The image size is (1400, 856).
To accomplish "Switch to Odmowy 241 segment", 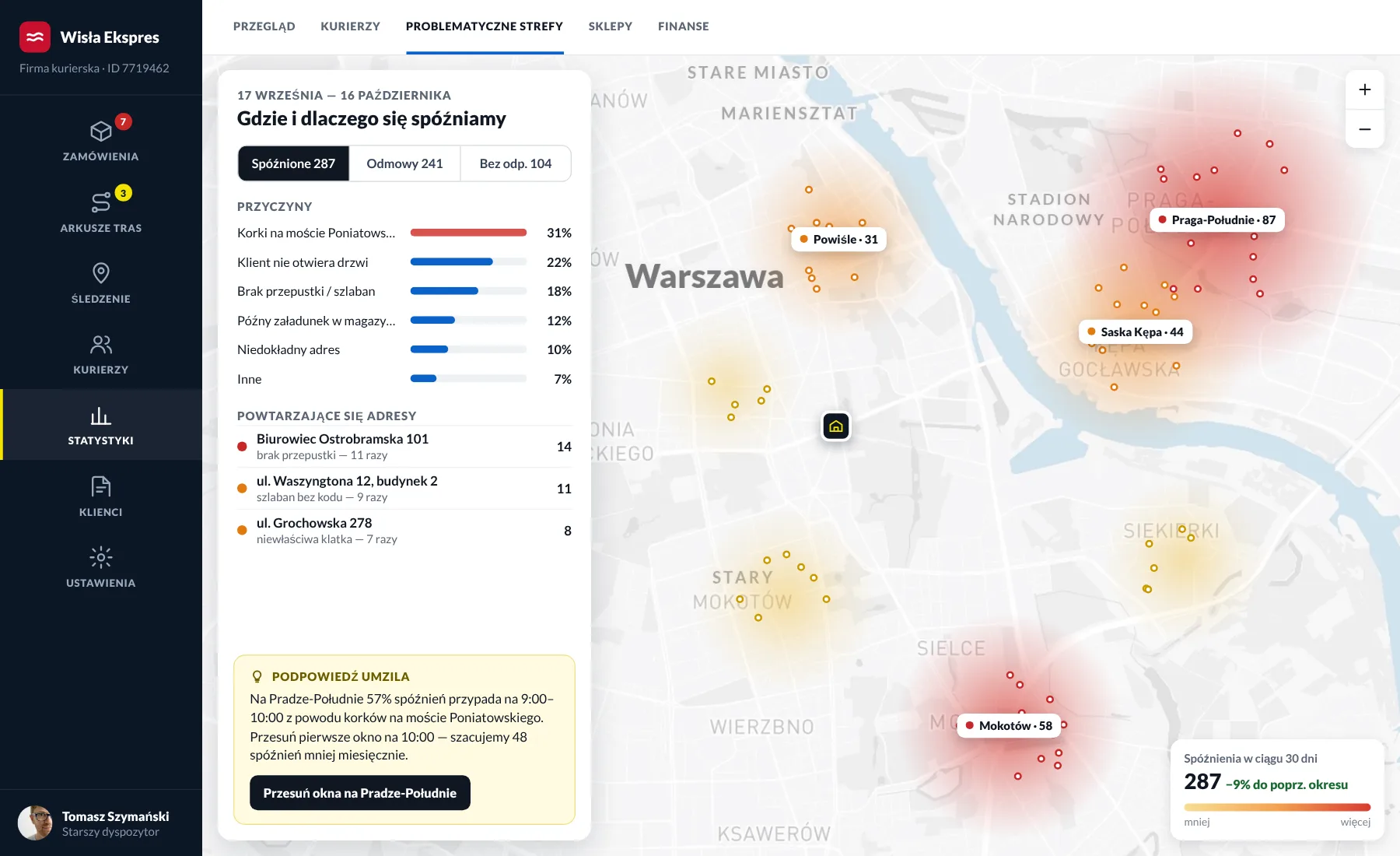I will tap(404, 163).
